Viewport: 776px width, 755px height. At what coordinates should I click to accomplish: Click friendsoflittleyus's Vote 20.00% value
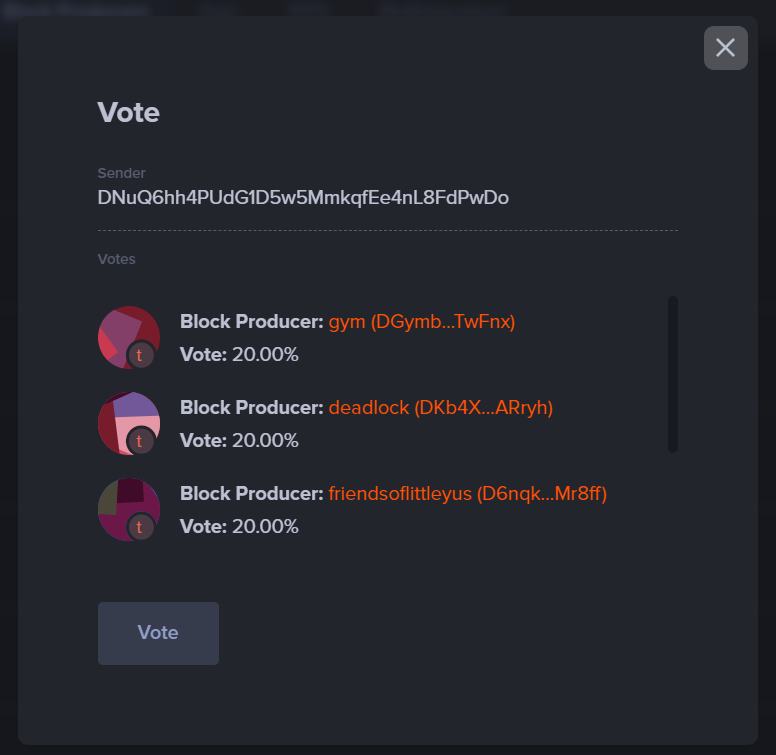click(x=265, y=526)
